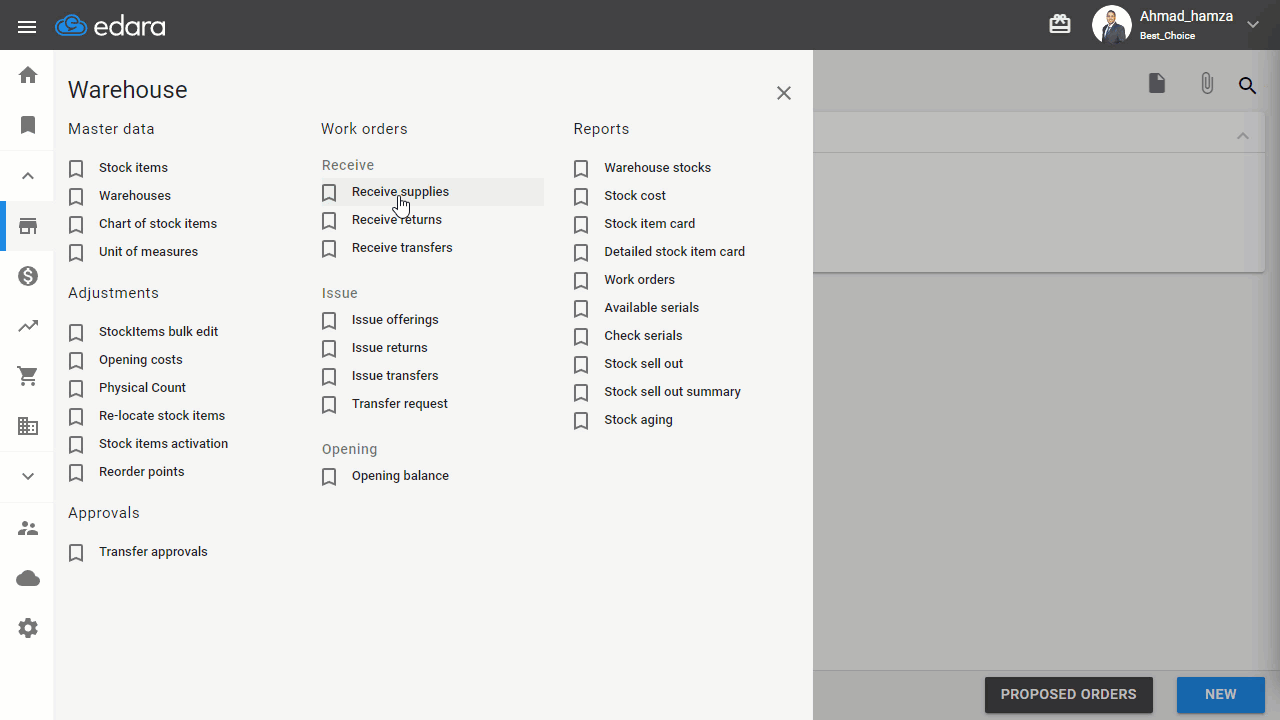Open Stock sell out summary report
Image resolution: width=1280 pixels, height=720 pixels.
[672, 392]
